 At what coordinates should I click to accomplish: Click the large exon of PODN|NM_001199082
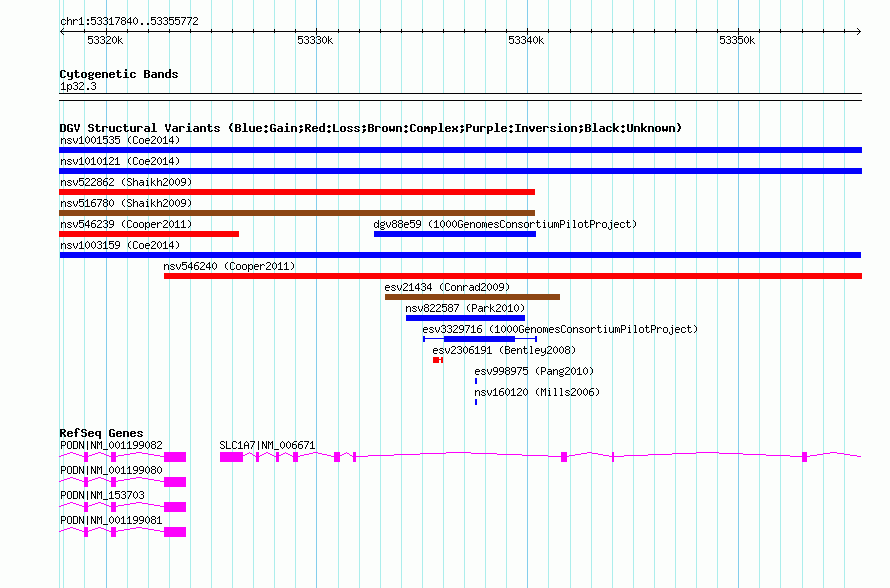coord(175,457)
